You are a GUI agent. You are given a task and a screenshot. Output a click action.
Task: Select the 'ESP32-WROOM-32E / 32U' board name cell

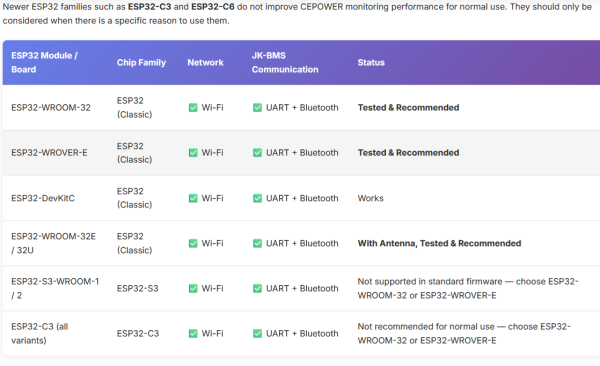(x=54, y=243)
